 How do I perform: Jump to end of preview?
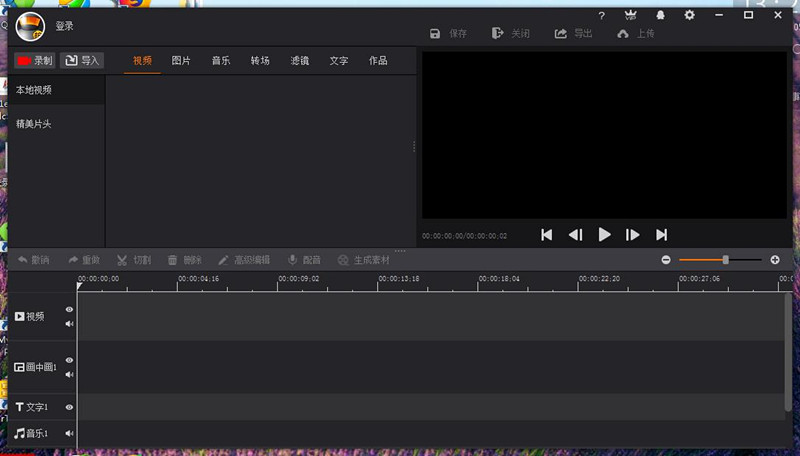click(662, 235)
